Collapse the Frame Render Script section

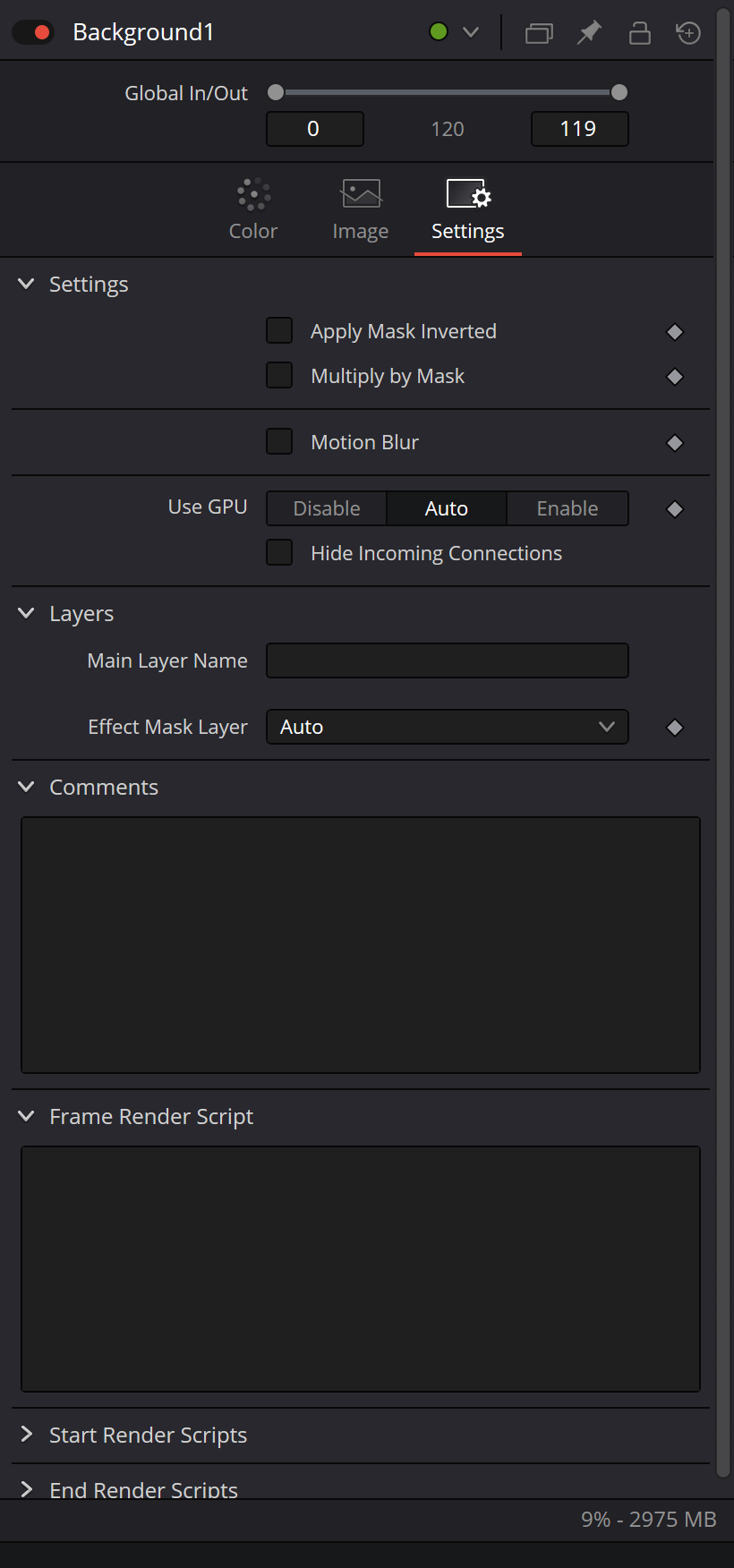coord(27,1116)
